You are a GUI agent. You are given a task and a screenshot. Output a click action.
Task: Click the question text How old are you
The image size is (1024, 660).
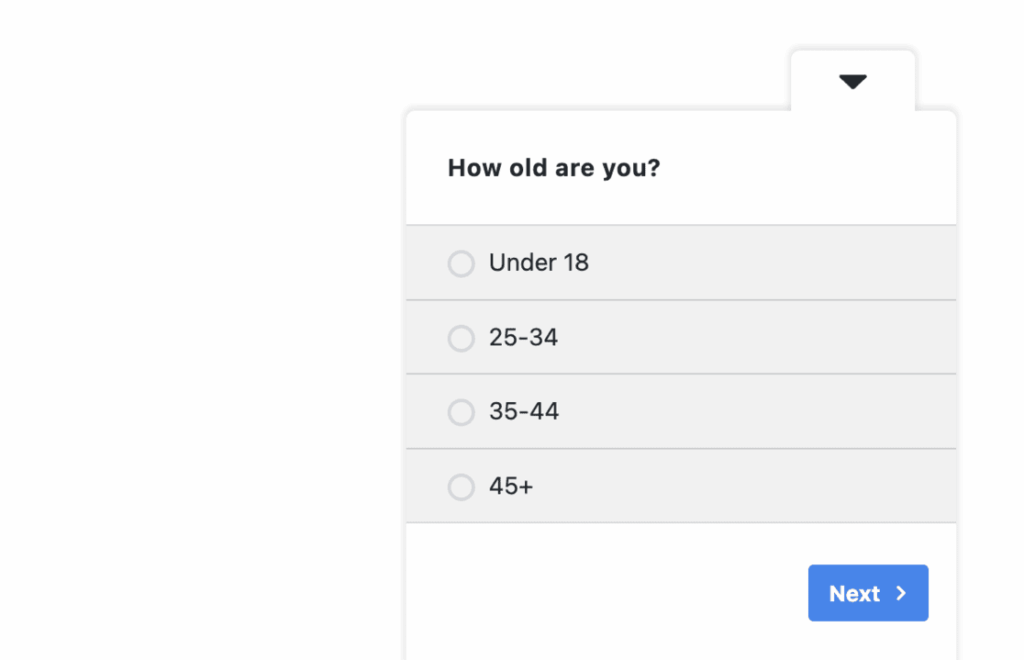pyautogui.click(x=554, y=168)
